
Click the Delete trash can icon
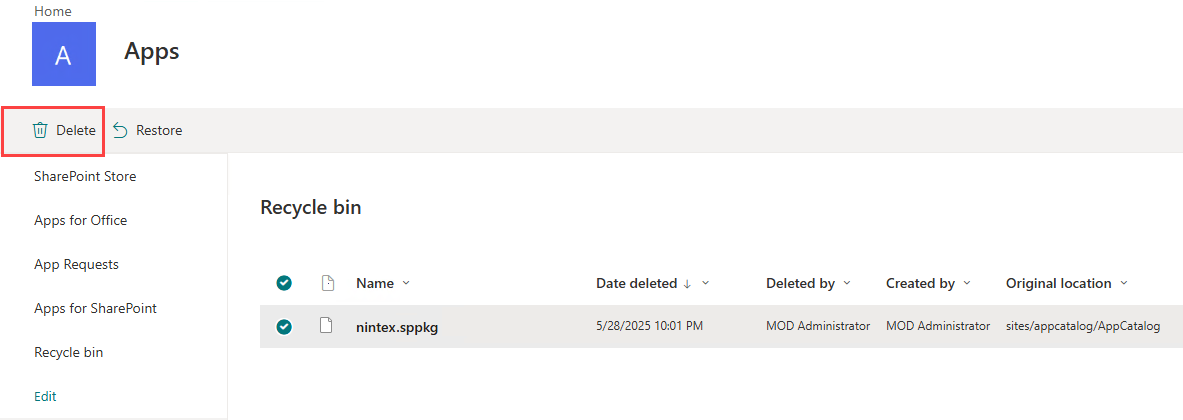[x=40, y=130]
